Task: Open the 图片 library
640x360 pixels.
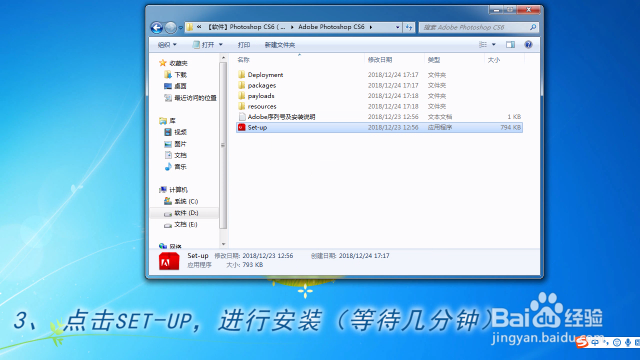Action: pos(180,144)
